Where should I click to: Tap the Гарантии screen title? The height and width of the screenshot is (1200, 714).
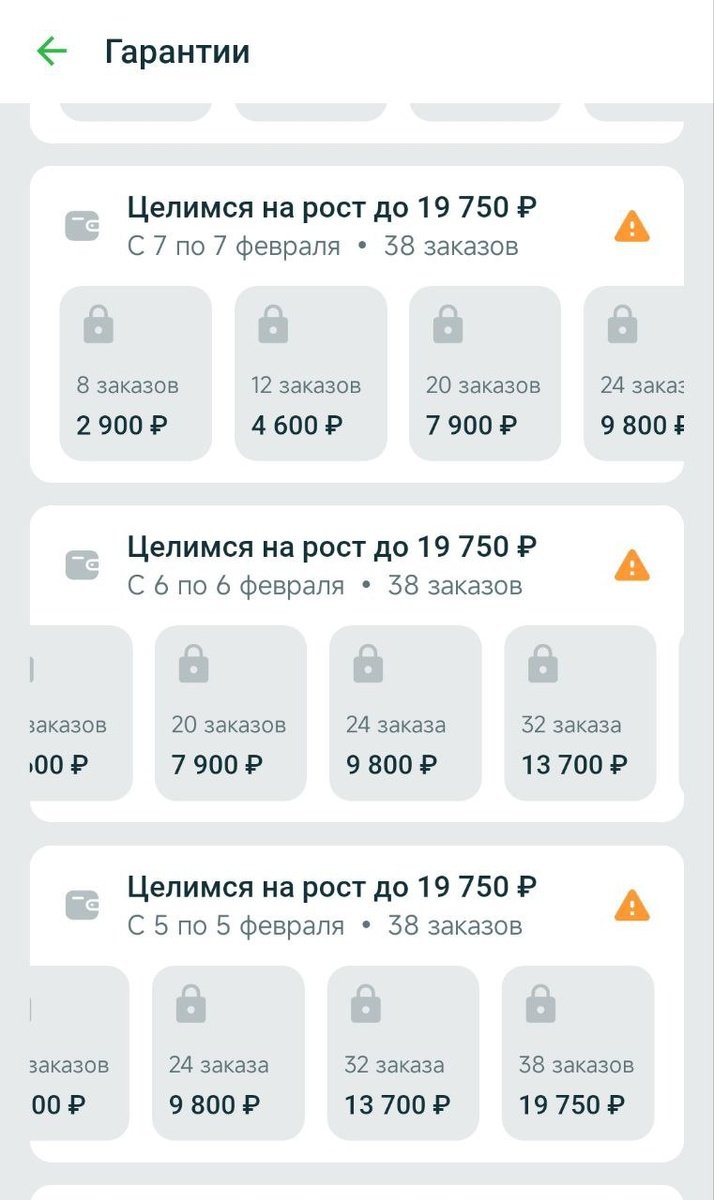pyautogui.click(x=176, y=50)
